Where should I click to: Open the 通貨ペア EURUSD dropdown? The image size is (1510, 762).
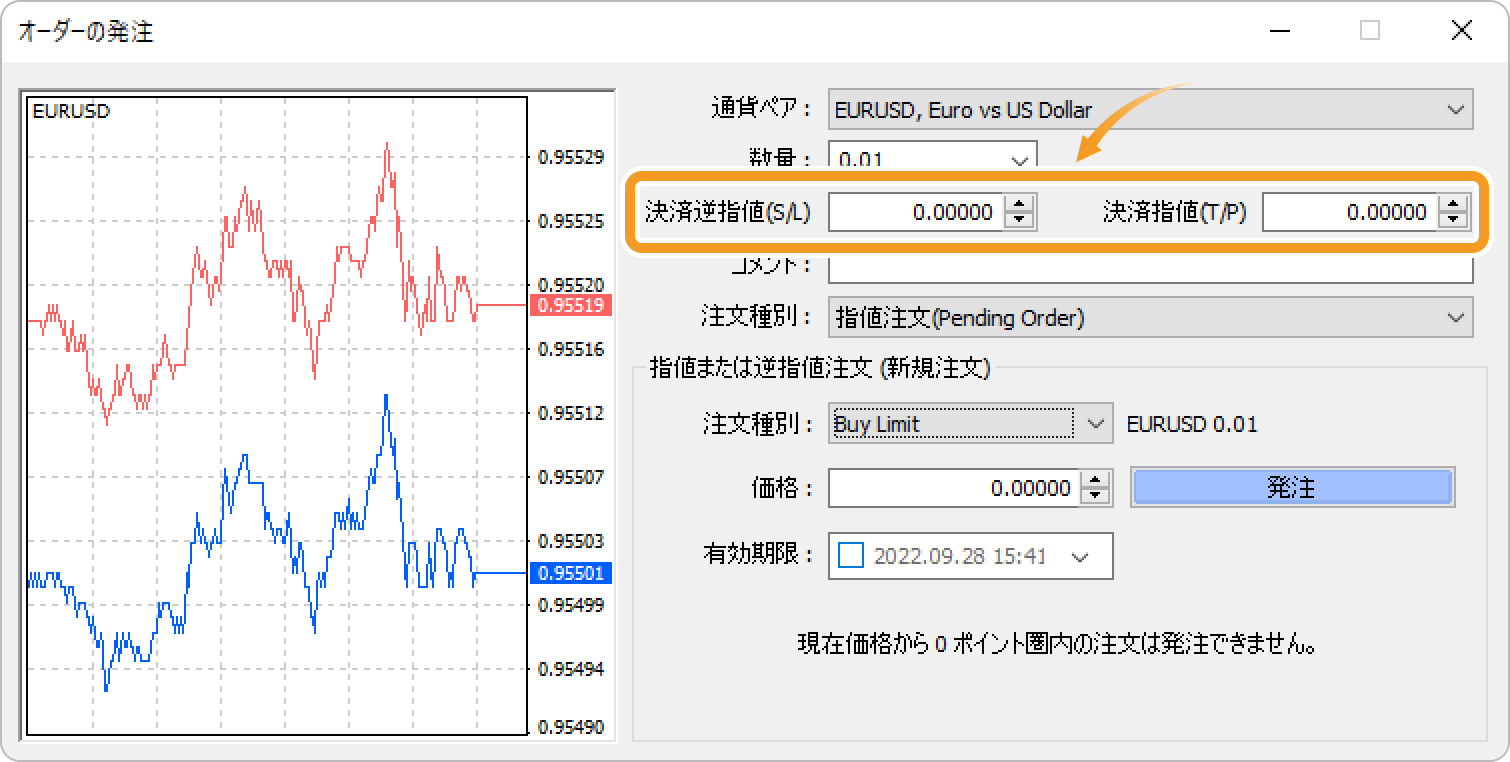pos(1150,110)
